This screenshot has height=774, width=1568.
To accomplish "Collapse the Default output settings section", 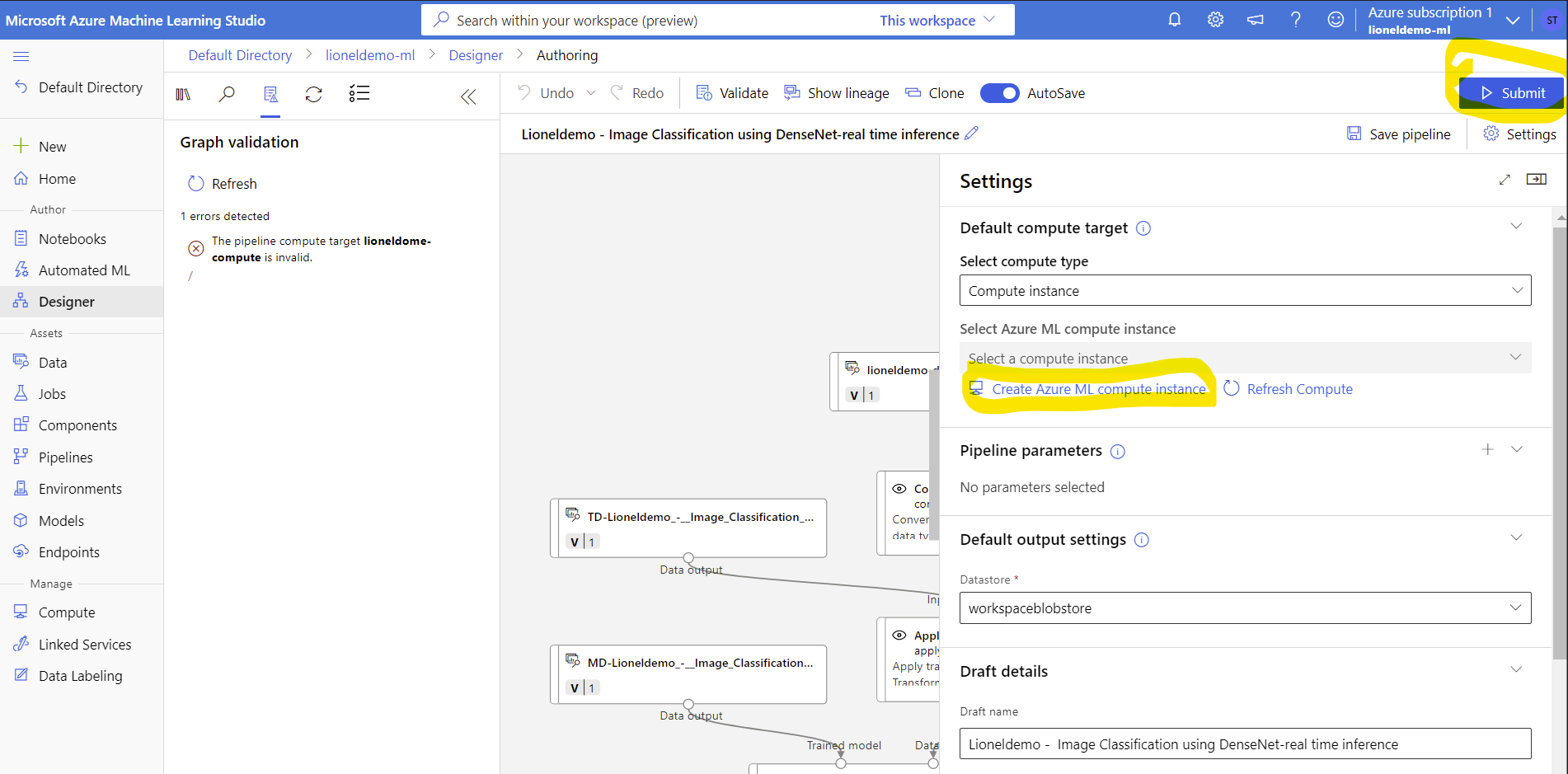I will (x=1516, y=537).
